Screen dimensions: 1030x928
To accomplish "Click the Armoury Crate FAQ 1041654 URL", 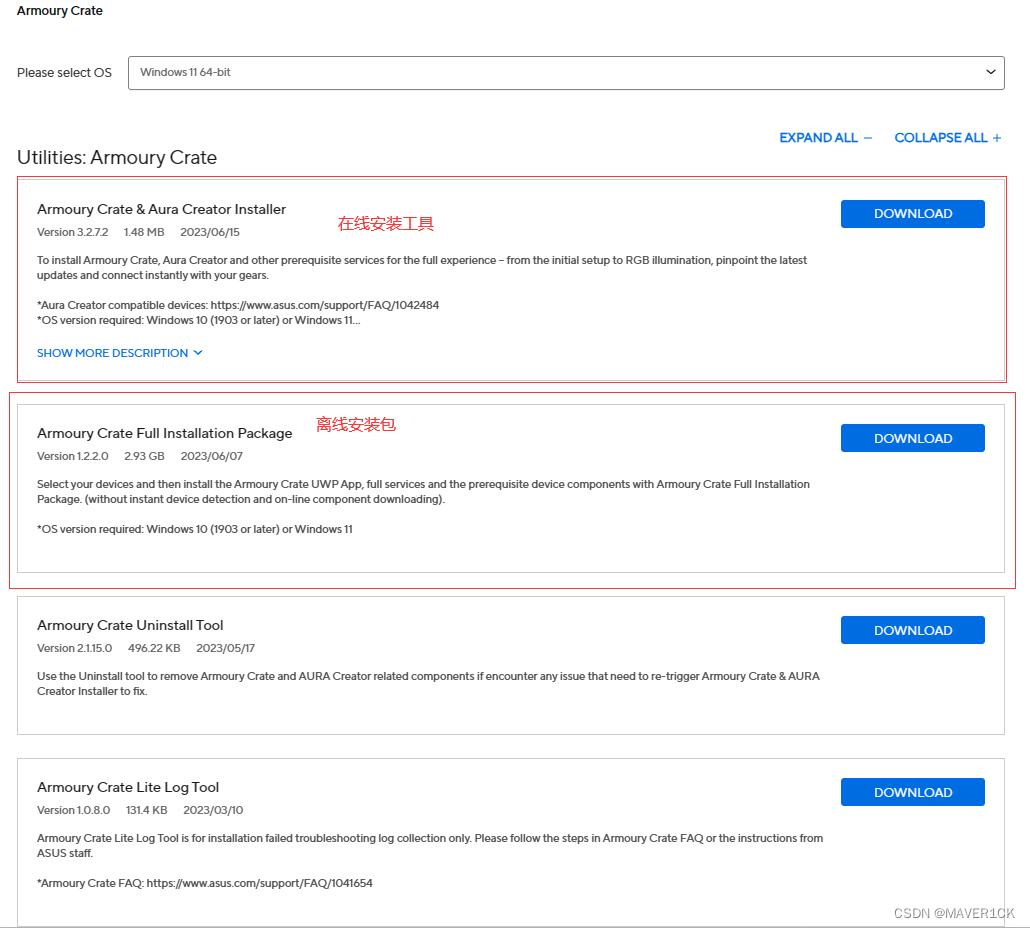I will pyautogui.click(x=259, y=883).
